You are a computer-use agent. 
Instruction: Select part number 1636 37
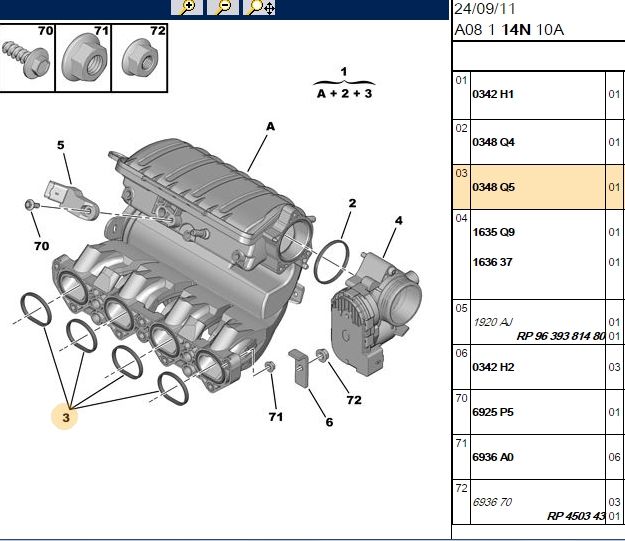[492, 262]
